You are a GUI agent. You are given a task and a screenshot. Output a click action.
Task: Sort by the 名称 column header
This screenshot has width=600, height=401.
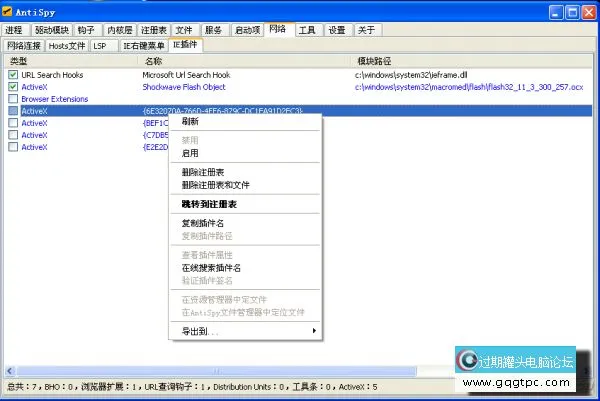pyautogui.click(x=244, y=61)
